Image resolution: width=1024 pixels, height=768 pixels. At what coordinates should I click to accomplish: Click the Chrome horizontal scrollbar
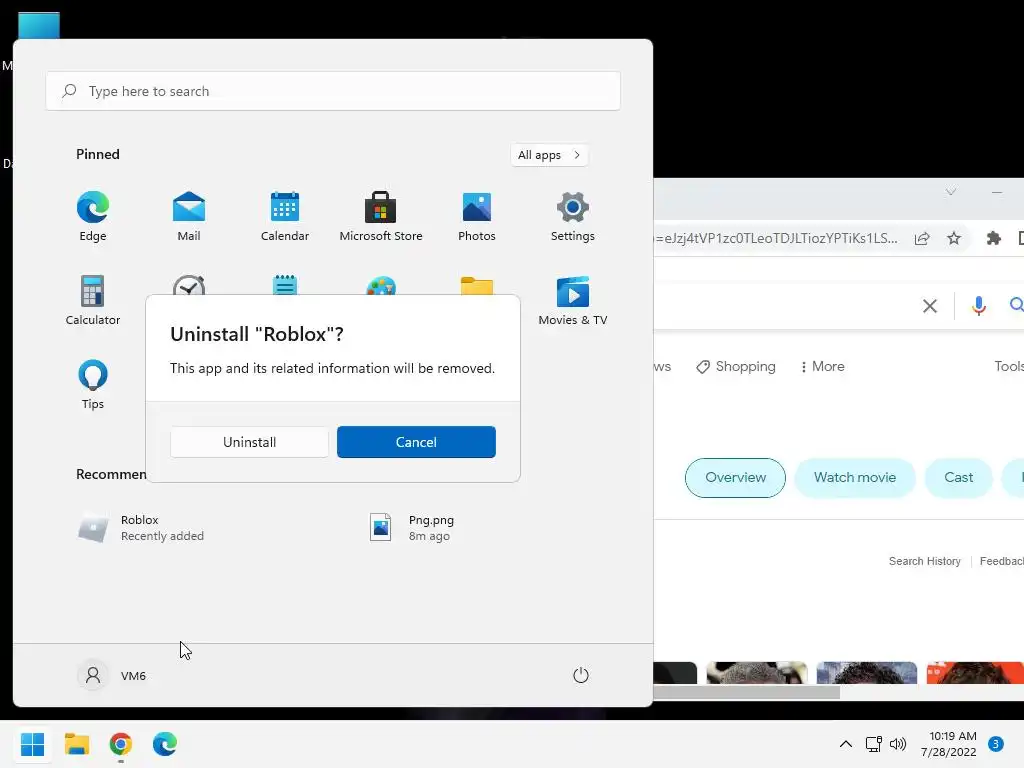(x=746, y=693)
